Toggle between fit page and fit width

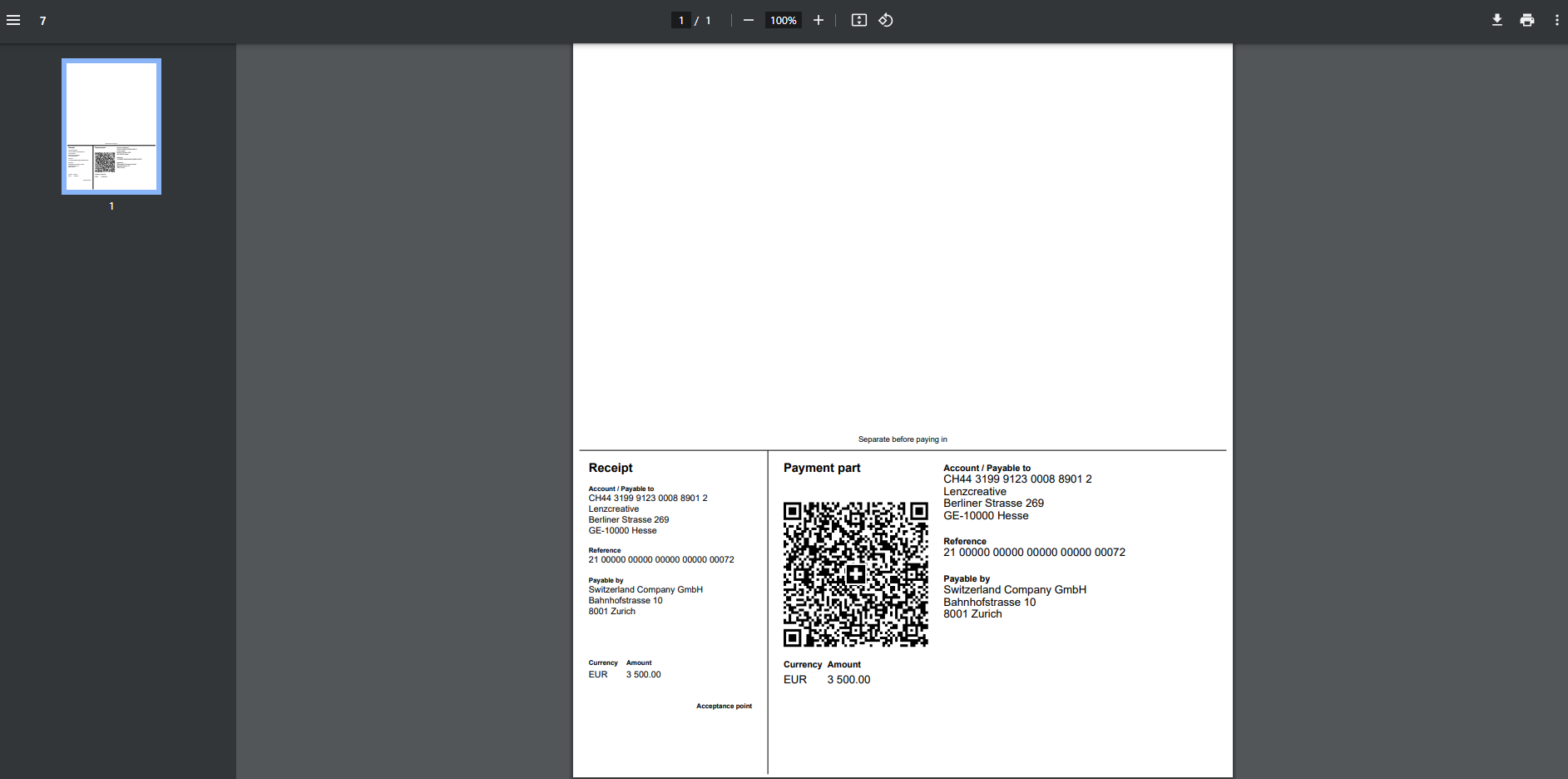858,20
